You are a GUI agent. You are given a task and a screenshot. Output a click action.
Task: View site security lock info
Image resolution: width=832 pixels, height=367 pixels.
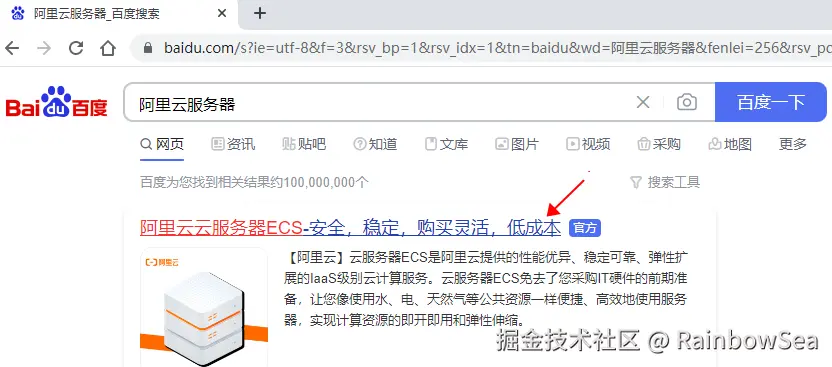coord(148,48)
